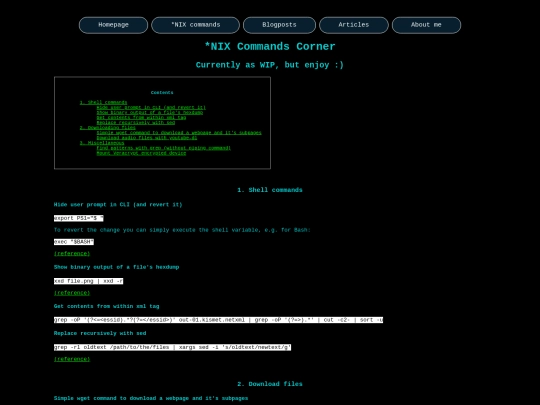Image resolution: width=540 pixels, height=405 pixels.
Task: Follow contents link 'Simple wget command to download a webpage'
Action: tap(179, 133)
